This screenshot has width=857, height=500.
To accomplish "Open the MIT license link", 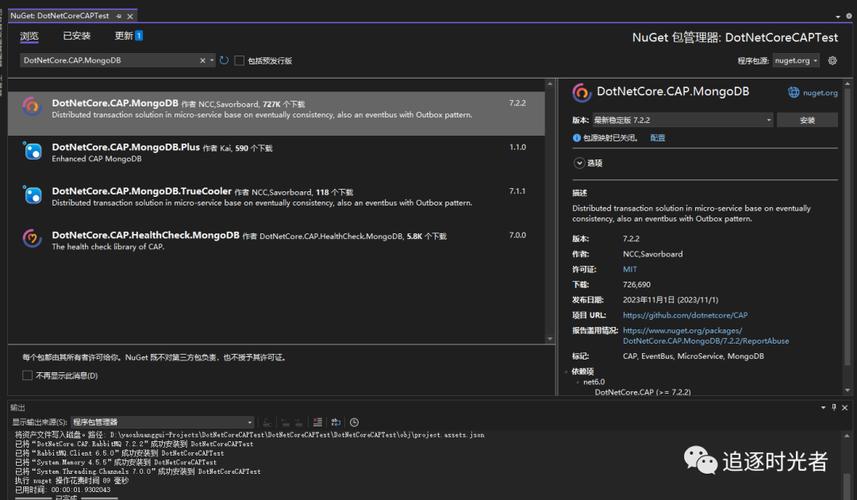I will pos(630,269).
